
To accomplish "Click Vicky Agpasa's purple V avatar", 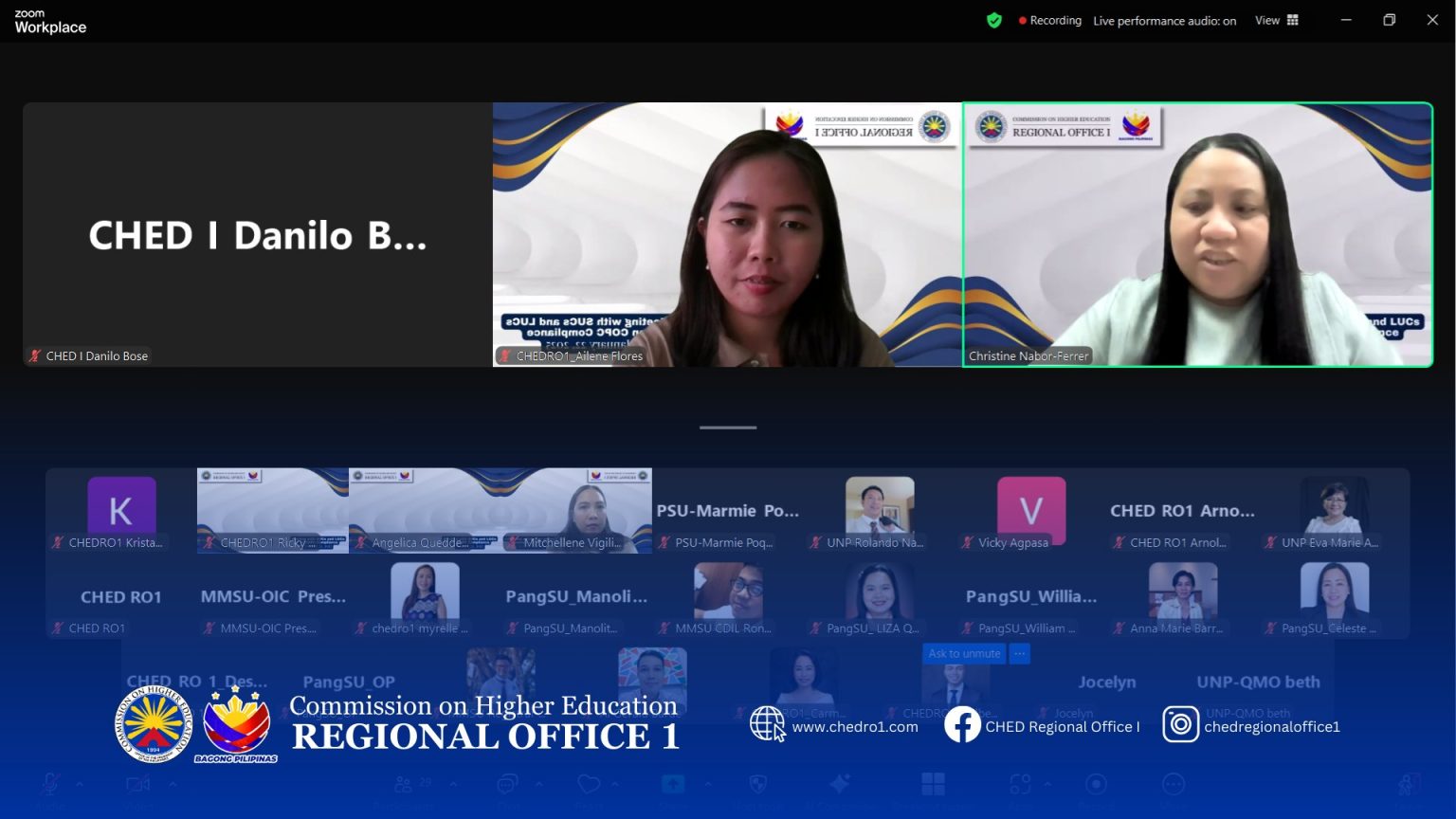I will [1031, 509].
